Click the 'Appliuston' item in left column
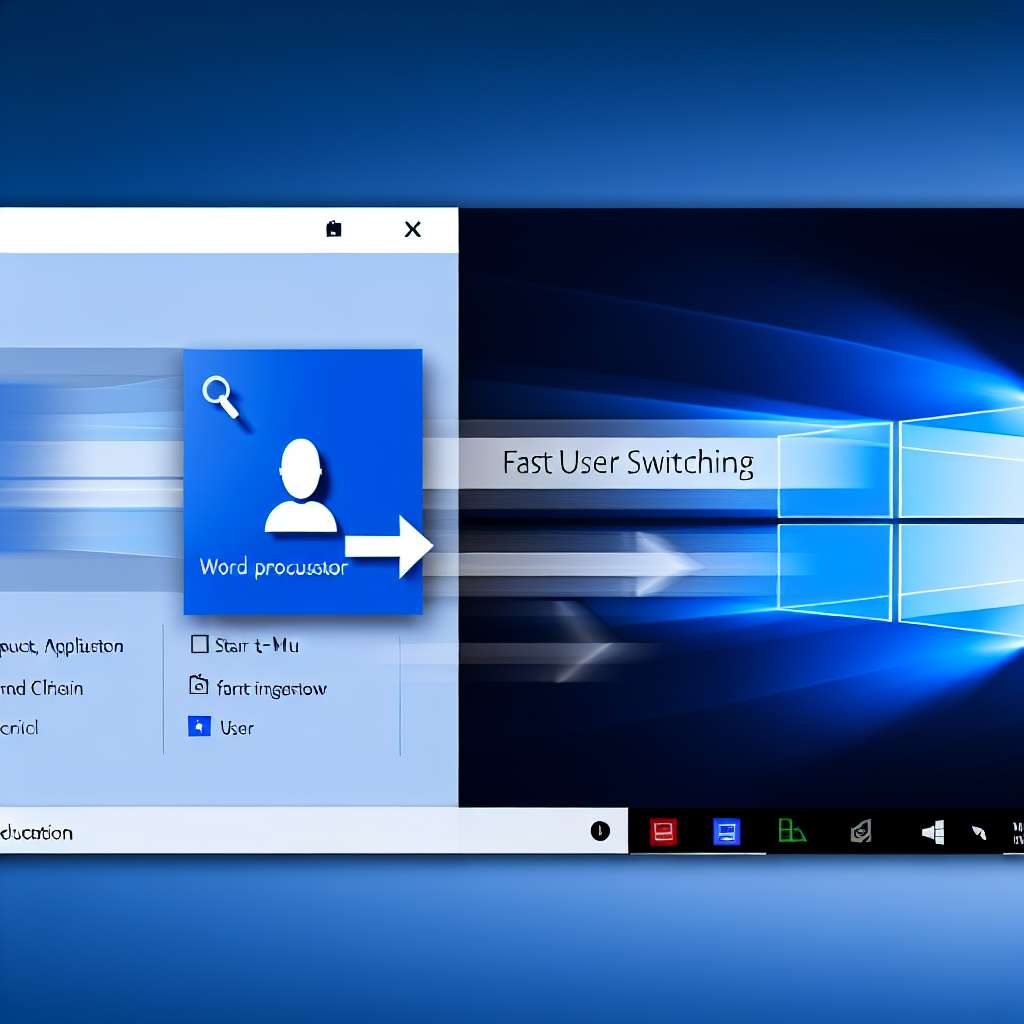 point(84,646)
